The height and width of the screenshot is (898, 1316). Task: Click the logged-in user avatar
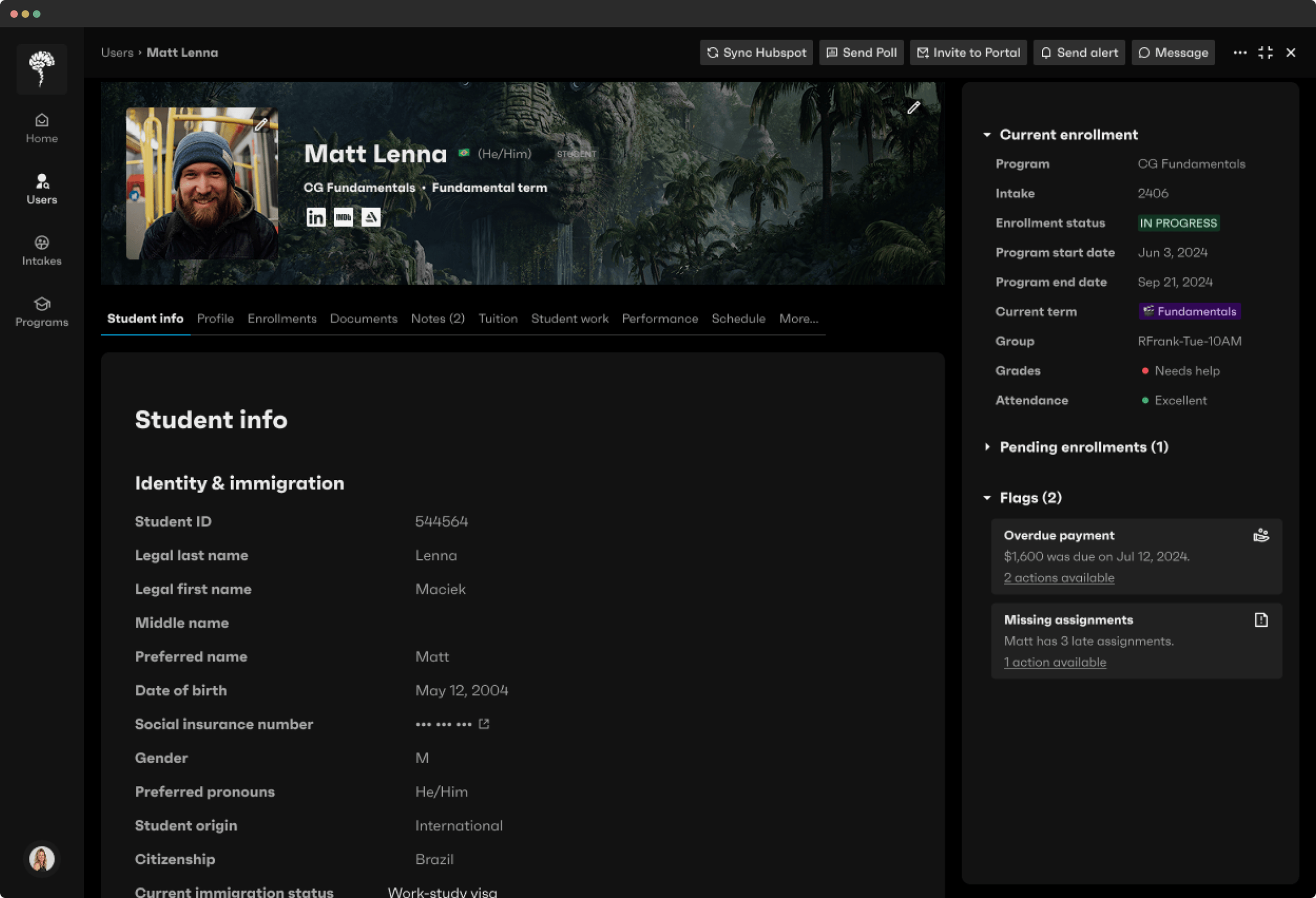pyautogui.click(x=42, y=858)
